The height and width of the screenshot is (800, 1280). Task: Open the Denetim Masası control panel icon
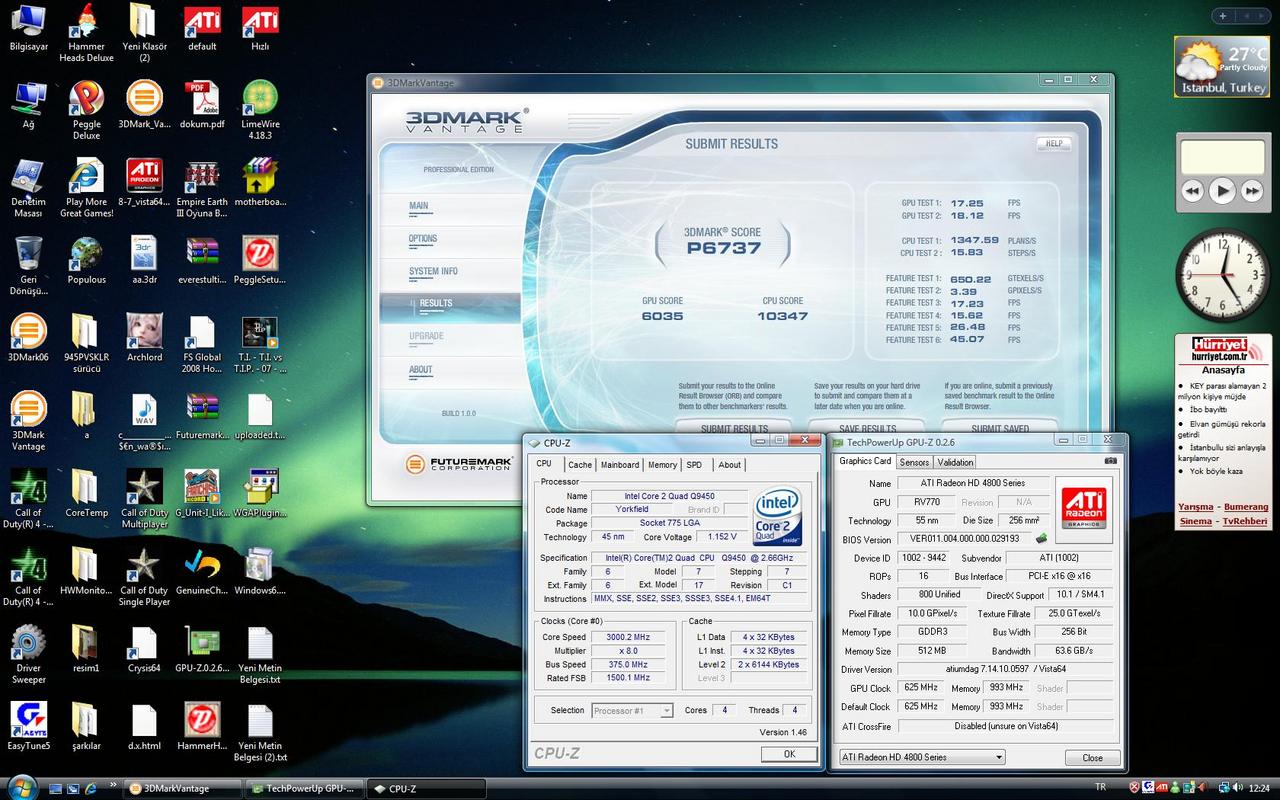[x=28, y=188]
